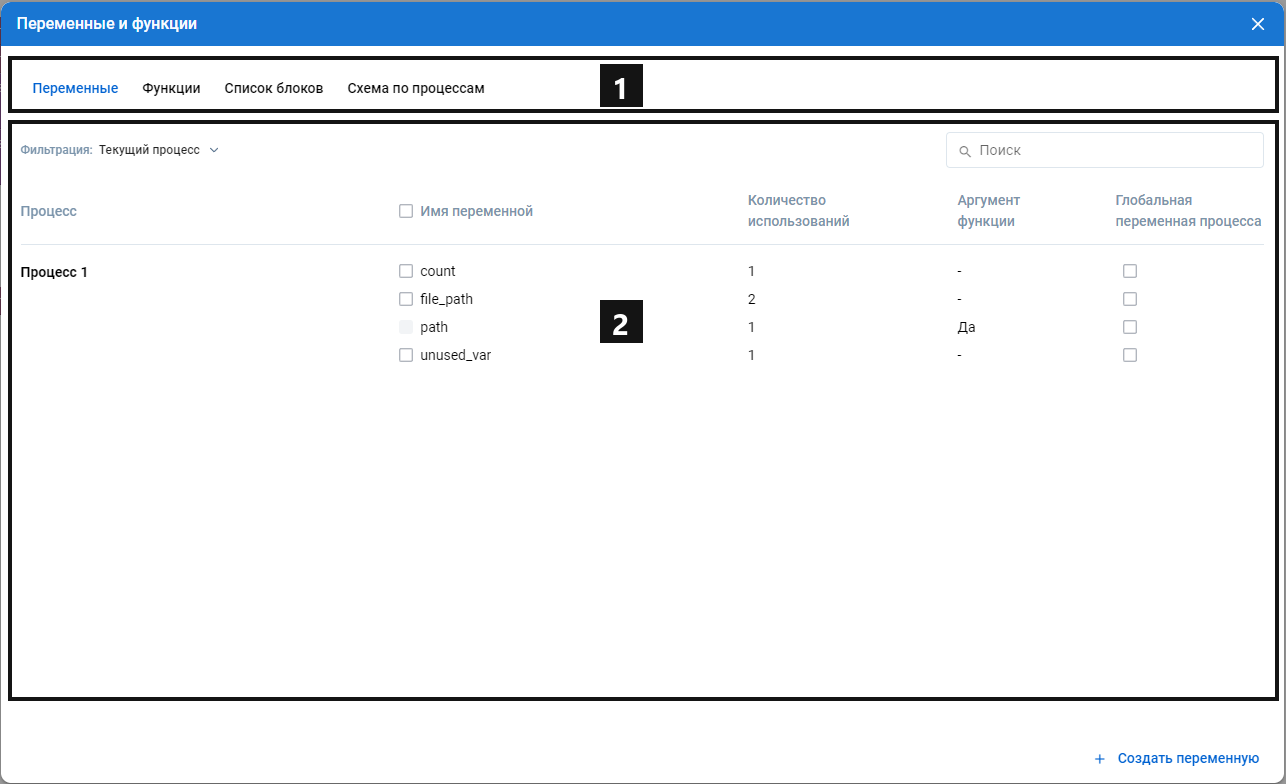Screen dimensions: 1286x784
Task: Toggle the Имя переменной select-all checkbox
Action: click(x=406, y=211)
